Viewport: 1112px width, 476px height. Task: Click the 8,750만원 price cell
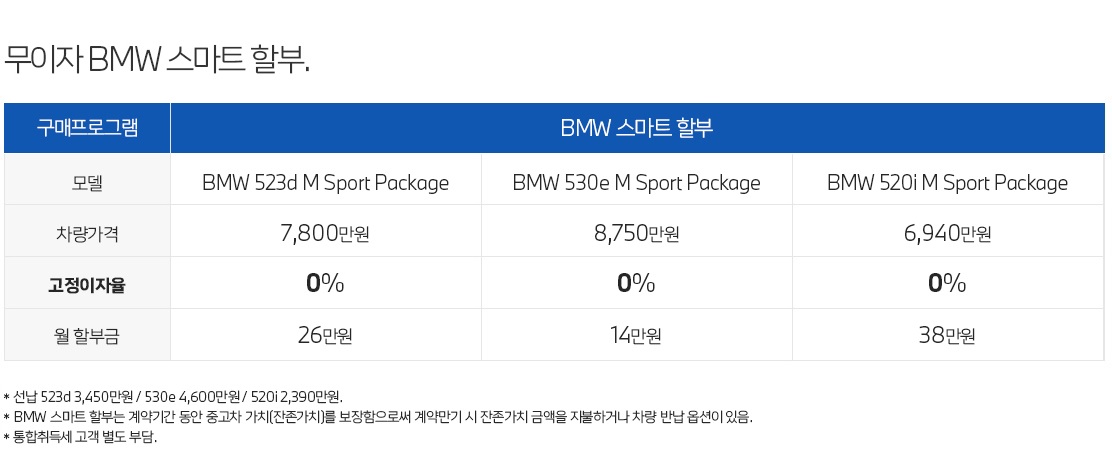click(x=637, y=233)
